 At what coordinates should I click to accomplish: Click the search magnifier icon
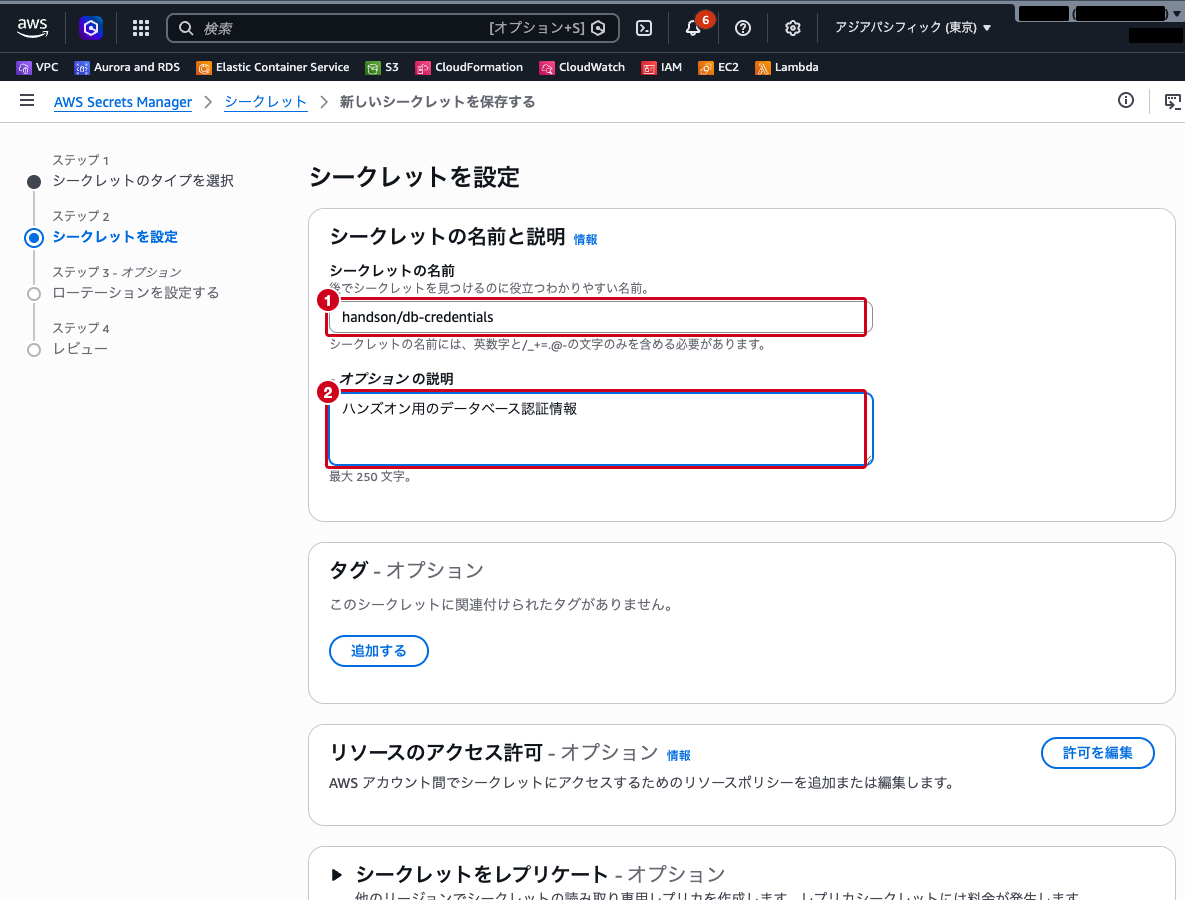click(185, 28)
